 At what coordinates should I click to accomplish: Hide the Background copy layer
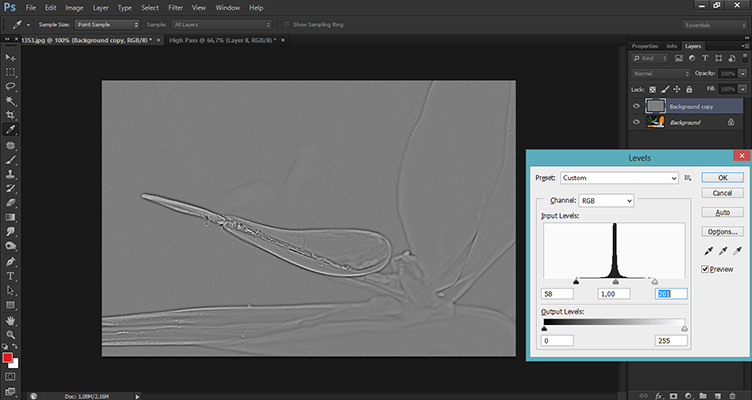click(636, 105)
